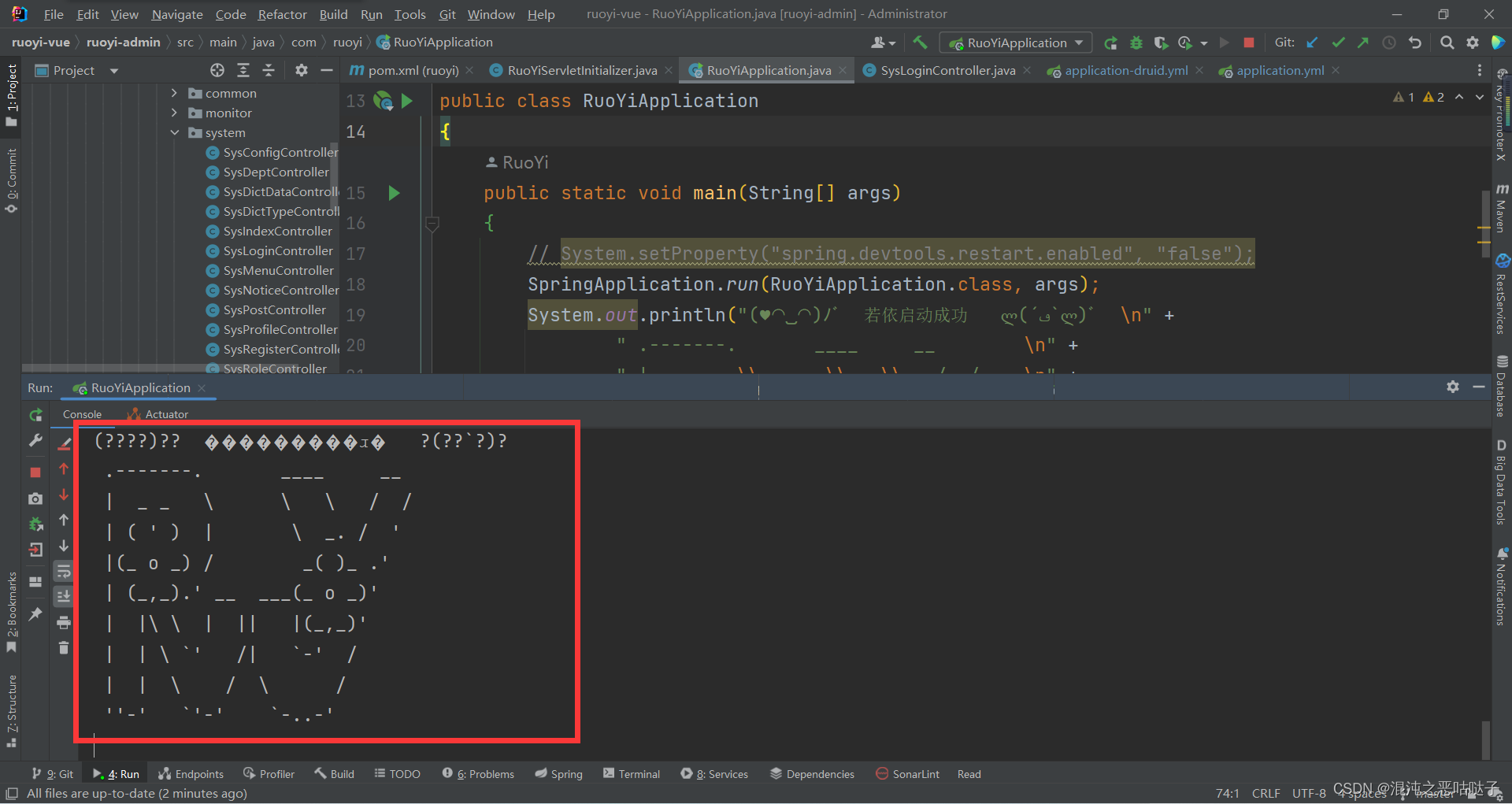
Task: Stop the running application in top toolbar
Action: (x=1248, y=43)
